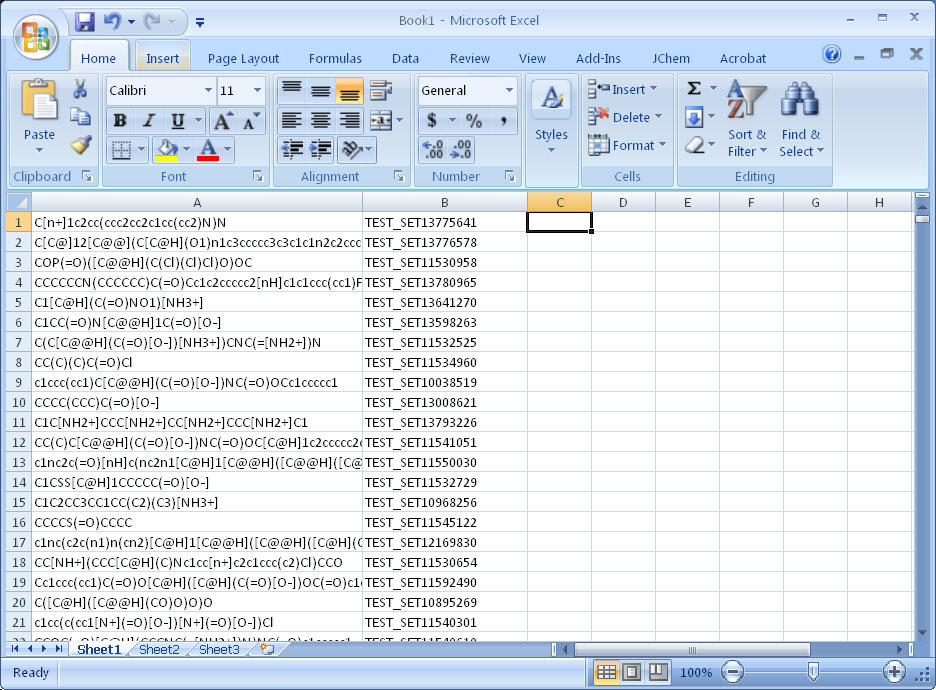Select the Format Painter brush icon
This screenshot has height=690, width=936.
point(81,145)
